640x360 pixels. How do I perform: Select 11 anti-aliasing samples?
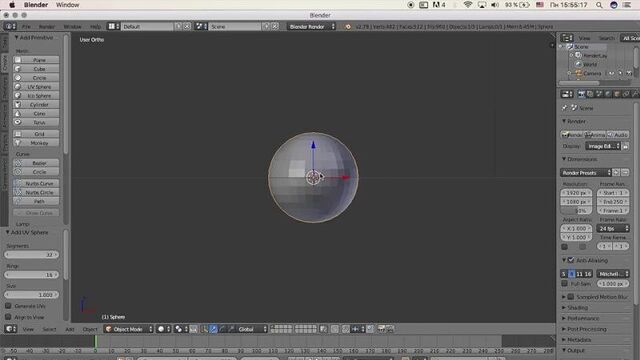point(580,274)
